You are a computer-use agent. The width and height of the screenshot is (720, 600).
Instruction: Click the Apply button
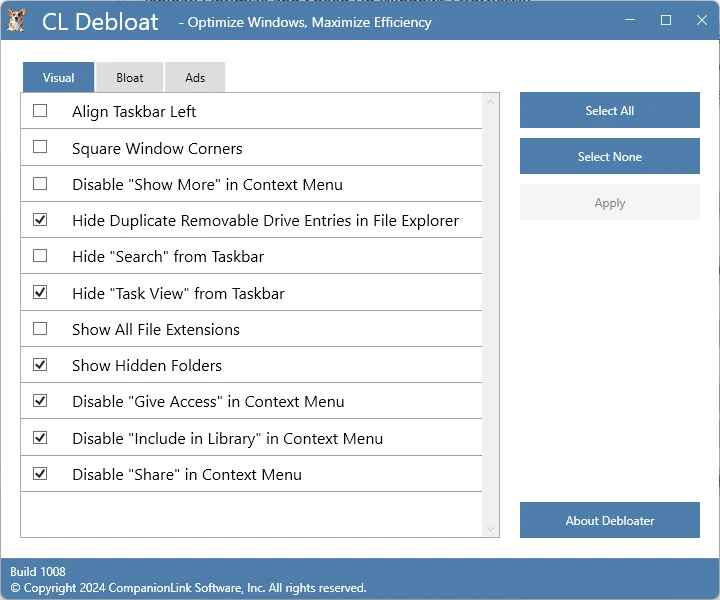pyautogui.click(x=610, y=202)
